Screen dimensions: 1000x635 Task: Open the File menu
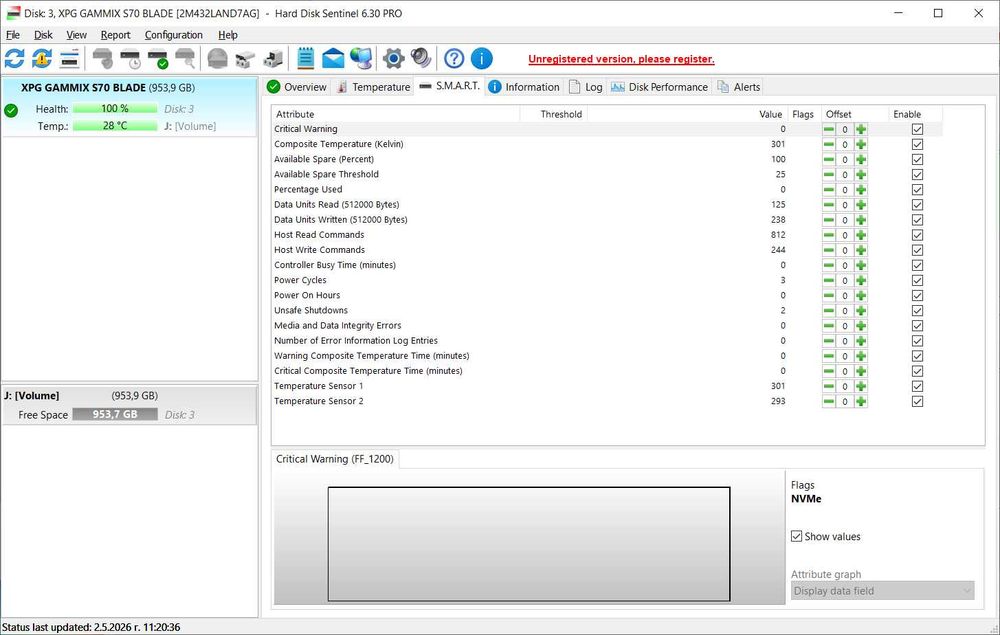(x=13, y=35)
